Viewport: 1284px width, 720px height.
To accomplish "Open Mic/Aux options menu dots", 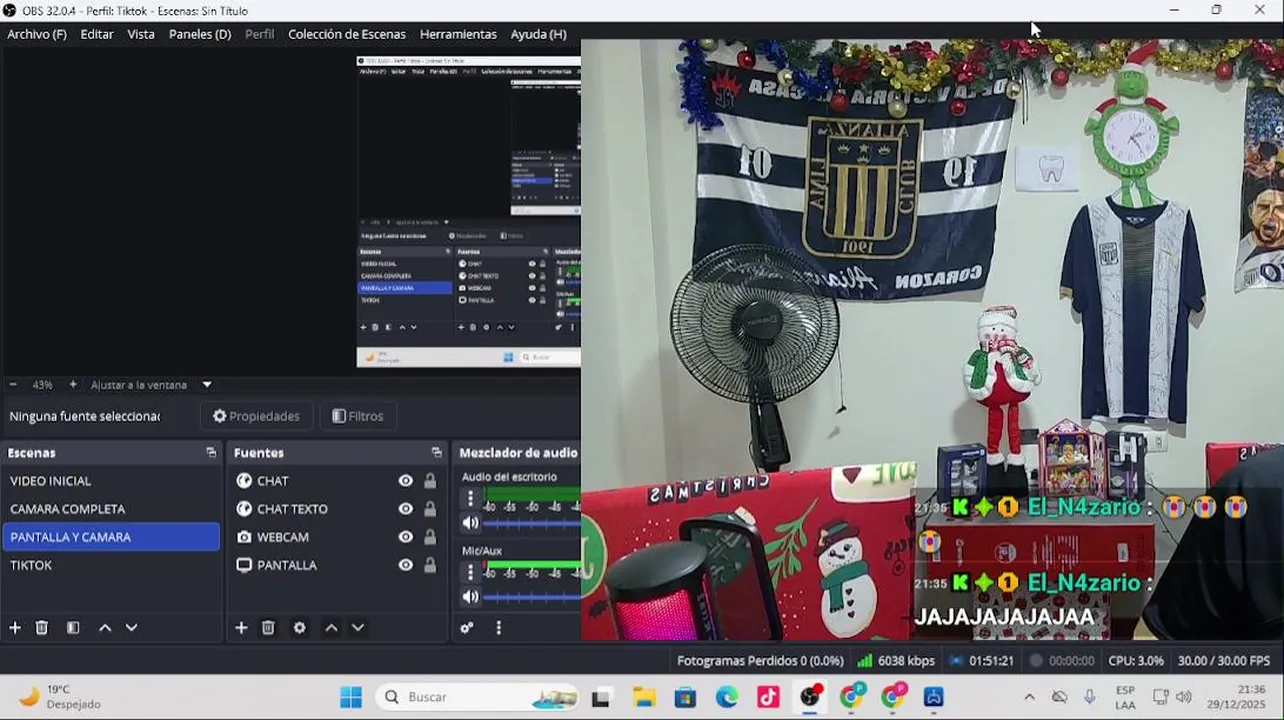I will pyautogui.click(x=470, y=572).
